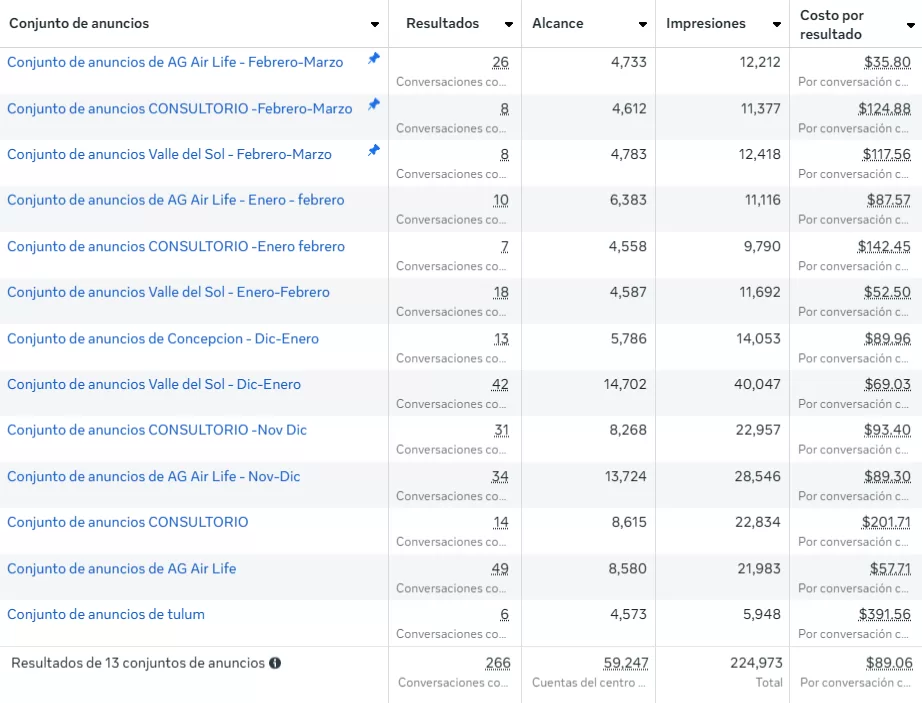Unpin the CONSULTORIO -Febrero-Marzo ad set

[x=373, y=105]
